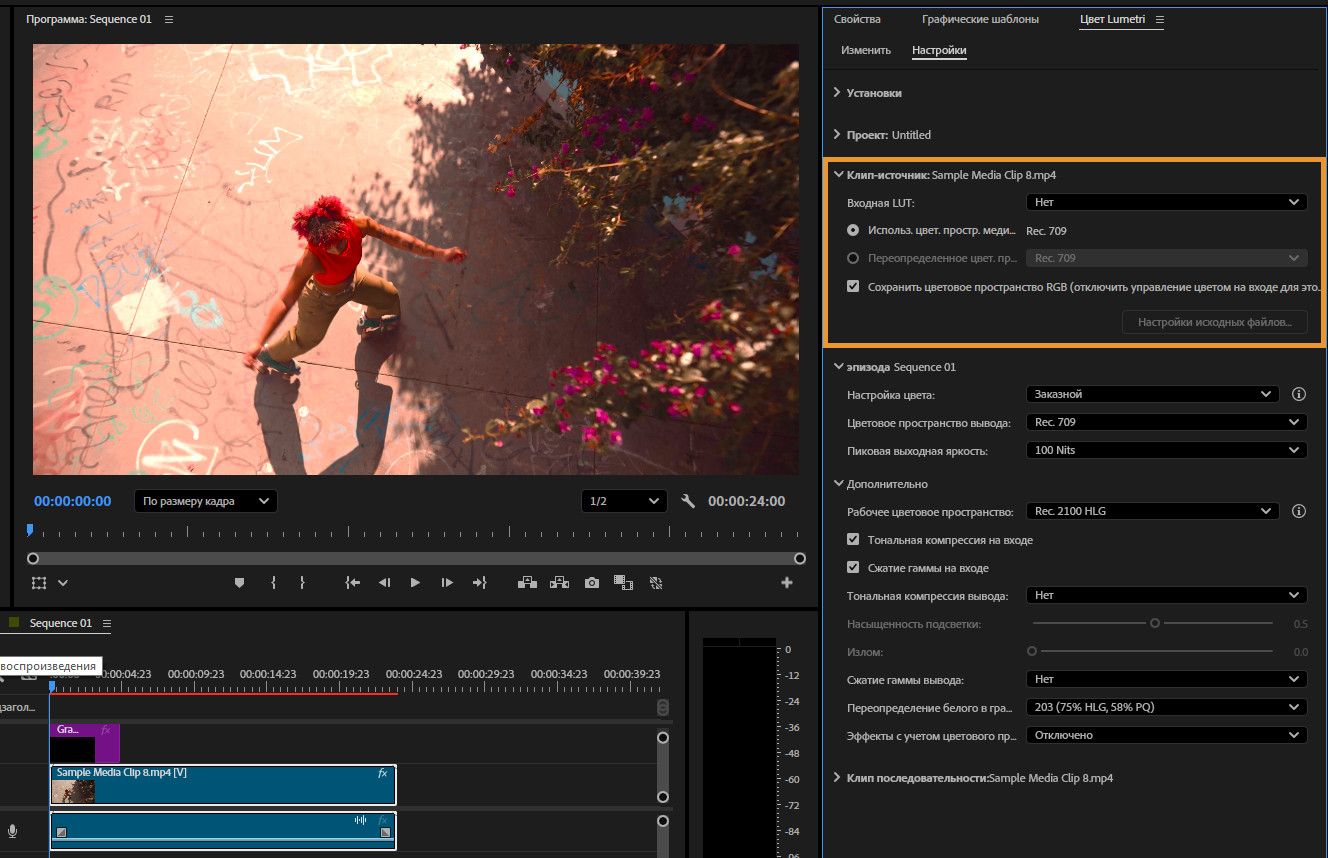Select the Переопределенное цвет. пр. radio button
The height and width of the screenshot is (858, 1328).
[853, 258]
